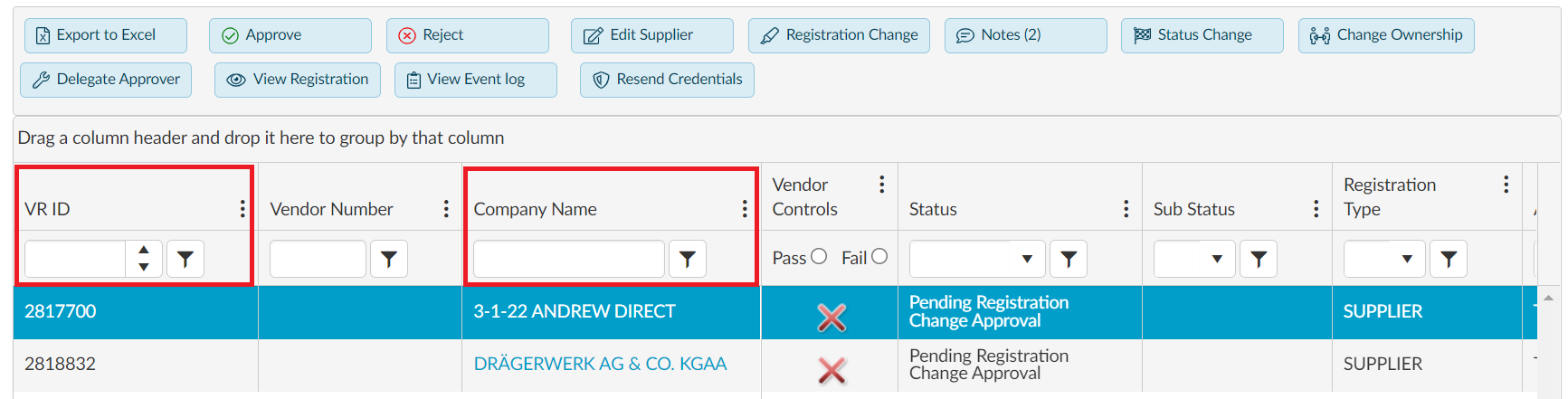Expand the Sub Status filter dropdown
This screenshot has width=1568, height=399.
pos(1217,259)
